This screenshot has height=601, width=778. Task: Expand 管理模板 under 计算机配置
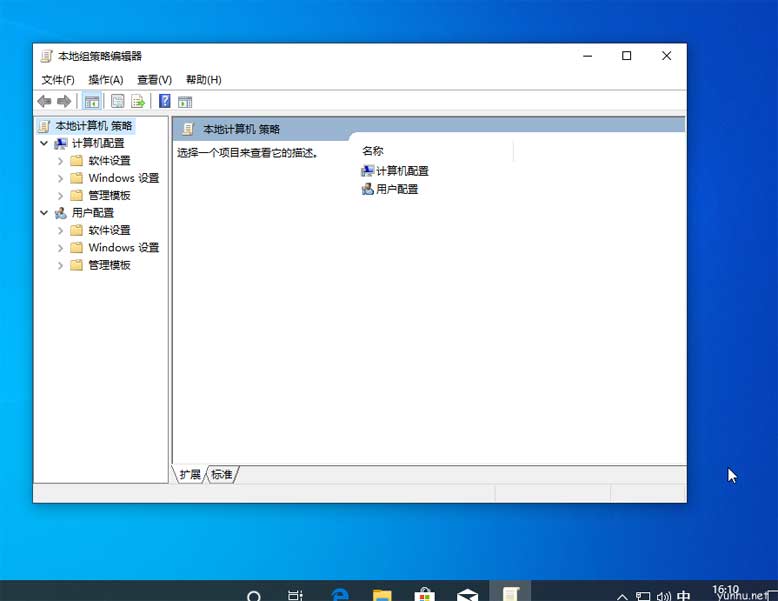click(60, 196)
